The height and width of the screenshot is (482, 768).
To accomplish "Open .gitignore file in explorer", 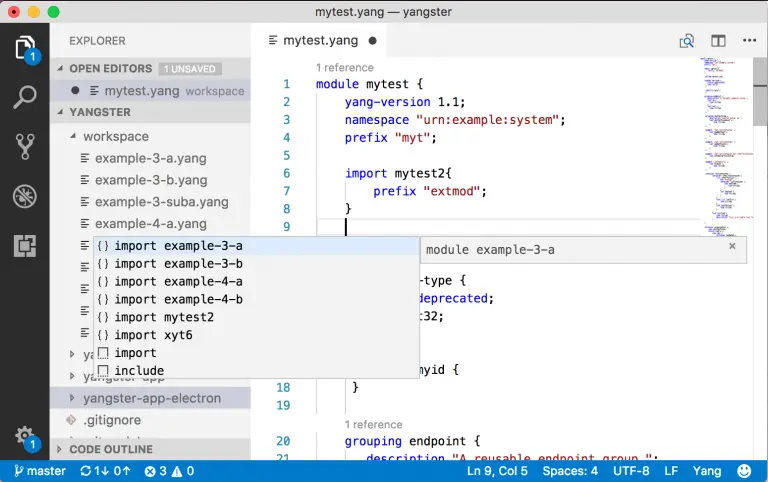I will pos(112,420).
